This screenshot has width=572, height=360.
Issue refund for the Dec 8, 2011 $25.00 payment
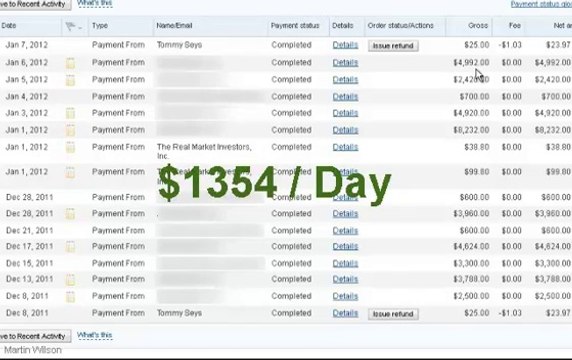(x=393, y=314)
